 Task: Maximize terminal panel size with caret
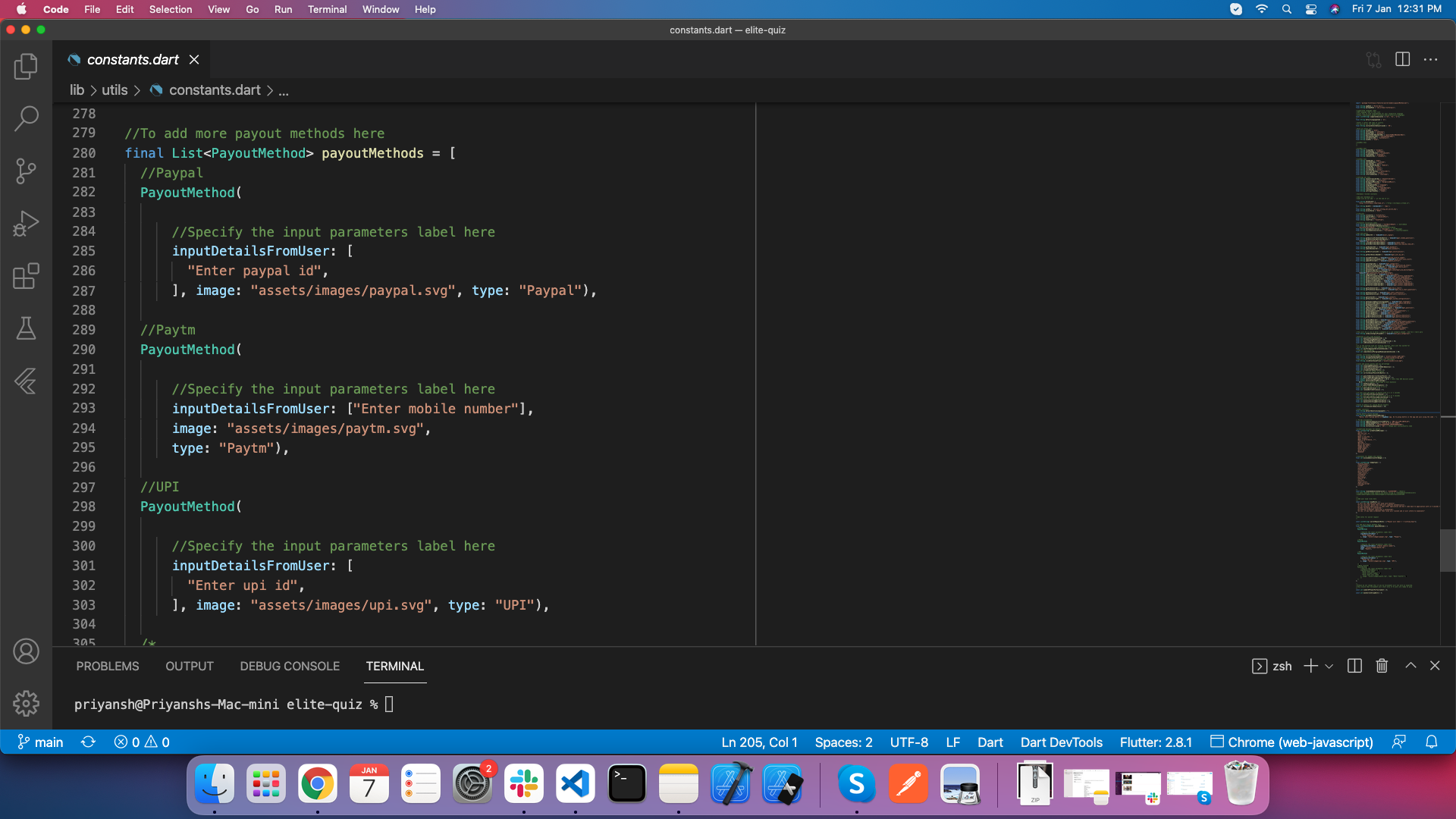[1410, 666]
